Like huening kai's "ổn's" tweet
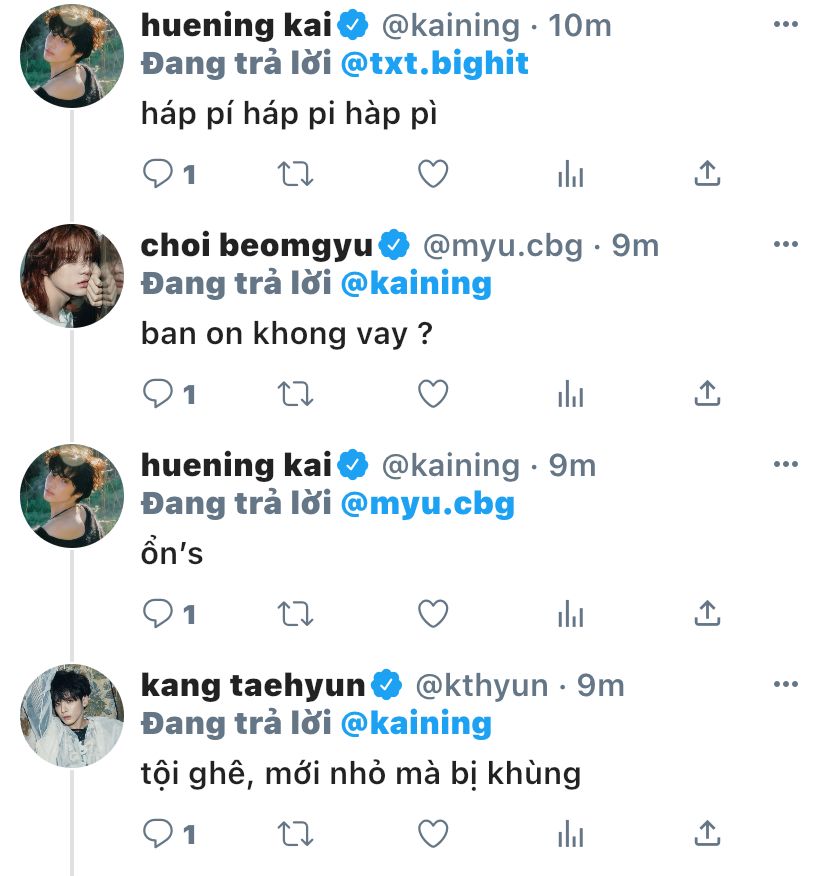Viewport: 828px width, 876px height. coord(432,613)
